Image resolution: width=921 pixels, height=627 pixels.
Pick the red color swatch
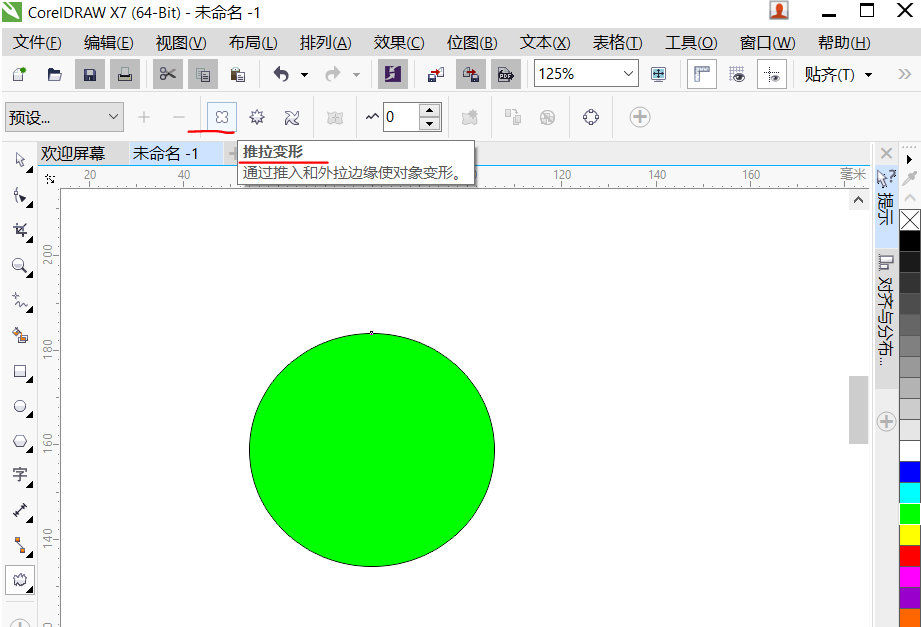(910, 556)
